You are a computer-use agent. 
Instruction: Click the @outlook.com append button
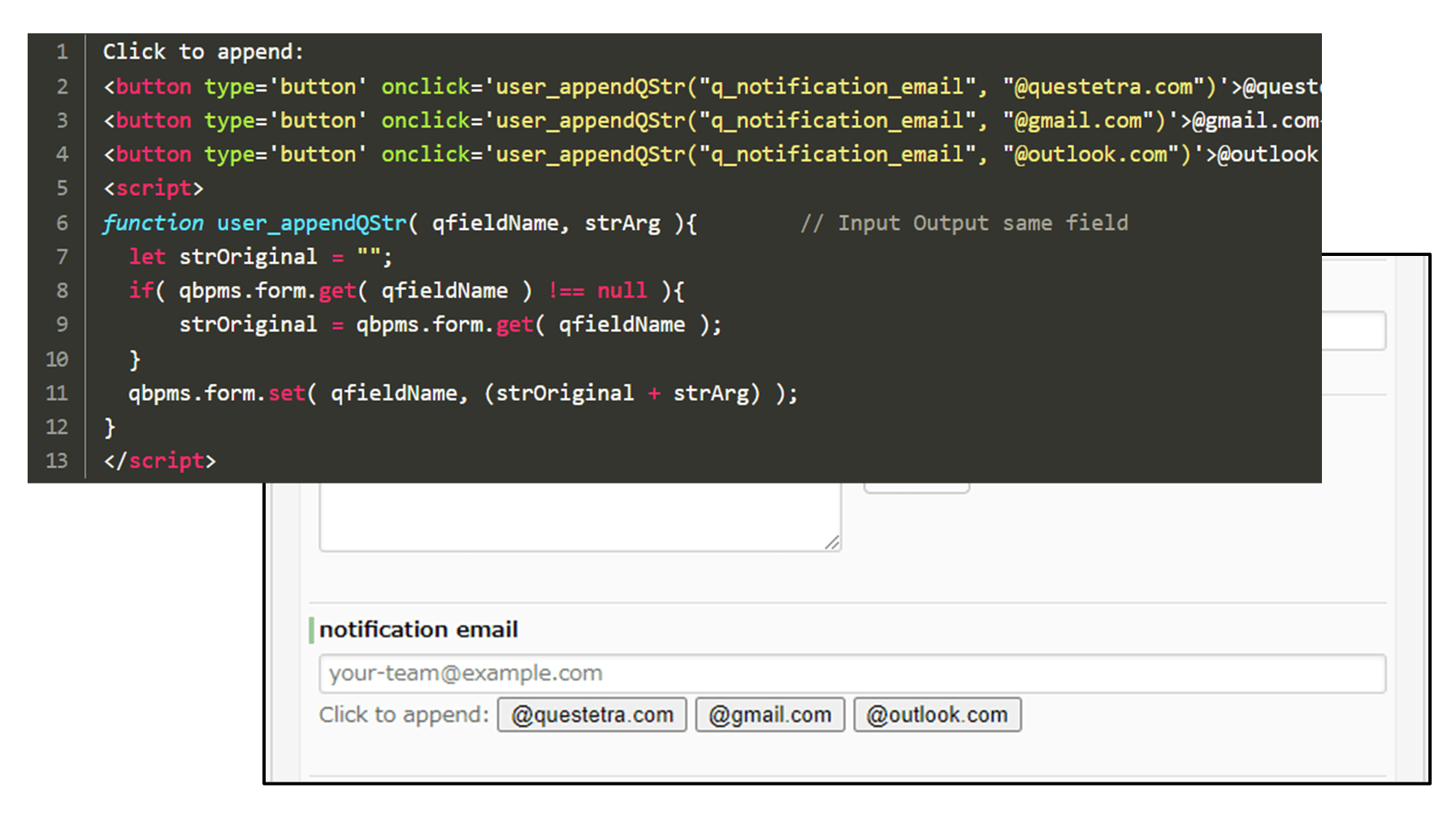937,715
